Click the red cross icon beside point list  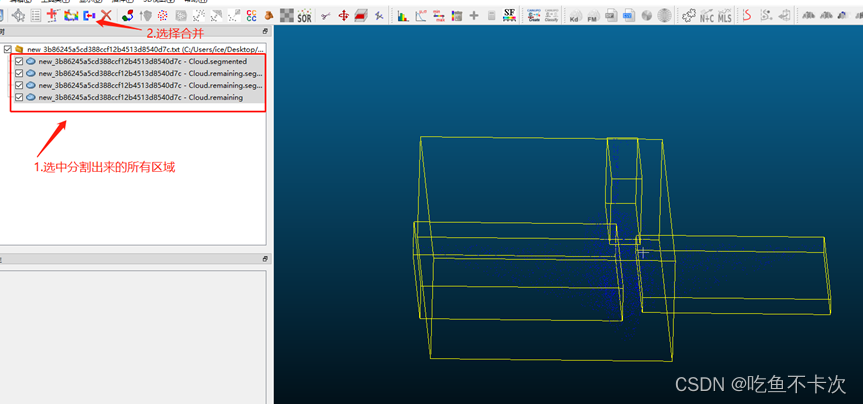pos(53,16)
